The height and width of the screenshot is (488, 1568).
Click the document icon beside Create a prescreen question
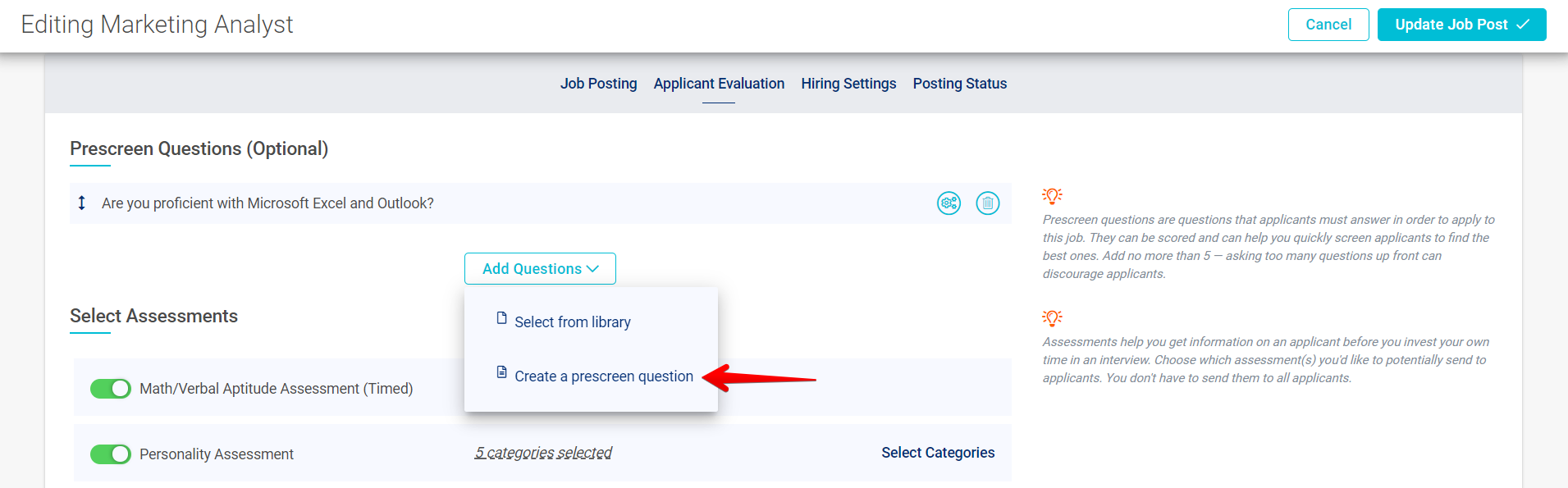coord(501,372)
